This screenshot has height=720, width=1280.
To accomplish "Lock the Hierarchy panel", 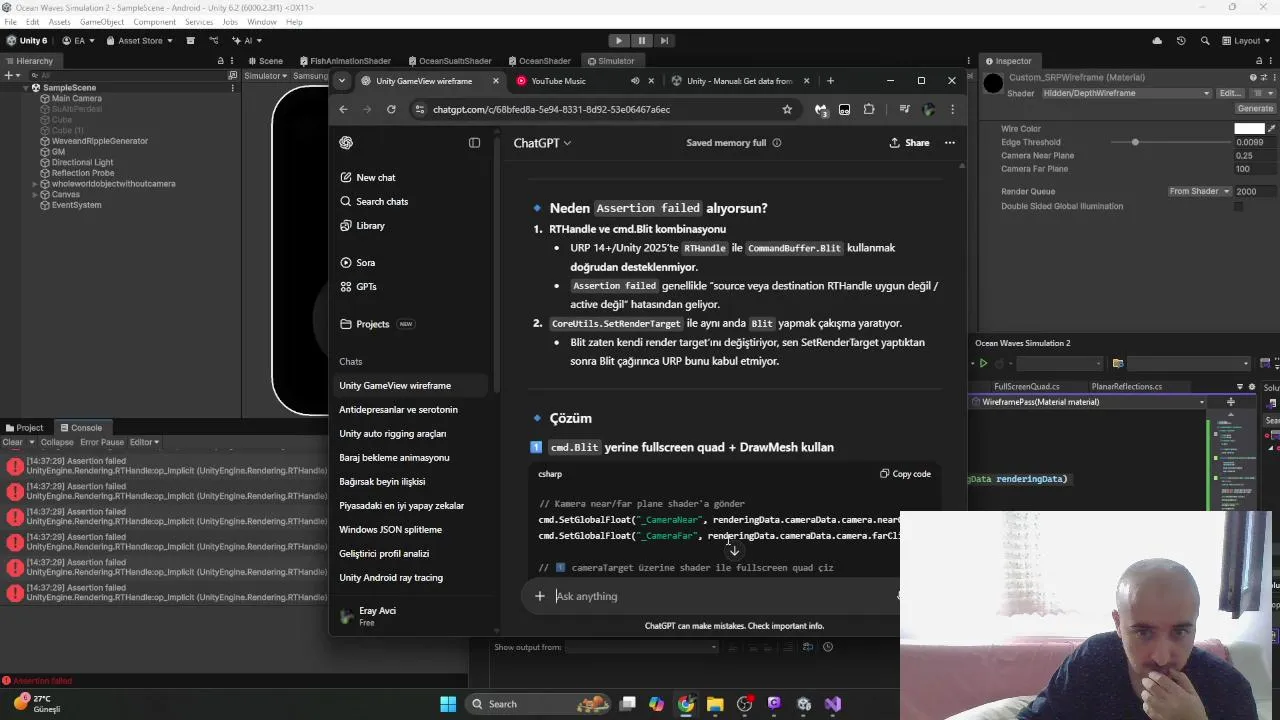I will [220, 61].
